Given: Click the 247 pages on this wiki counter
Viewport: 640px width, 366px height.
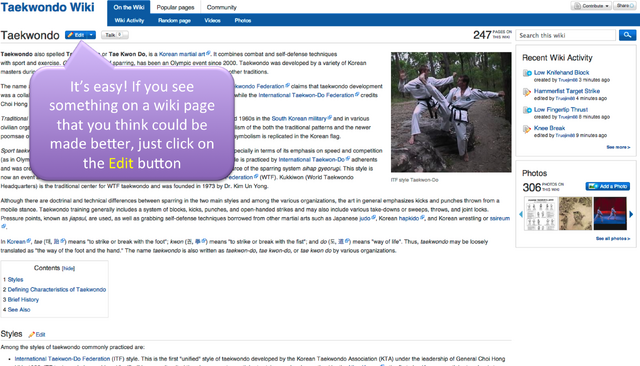Looking at the screenshot, I should coord(492,35).
